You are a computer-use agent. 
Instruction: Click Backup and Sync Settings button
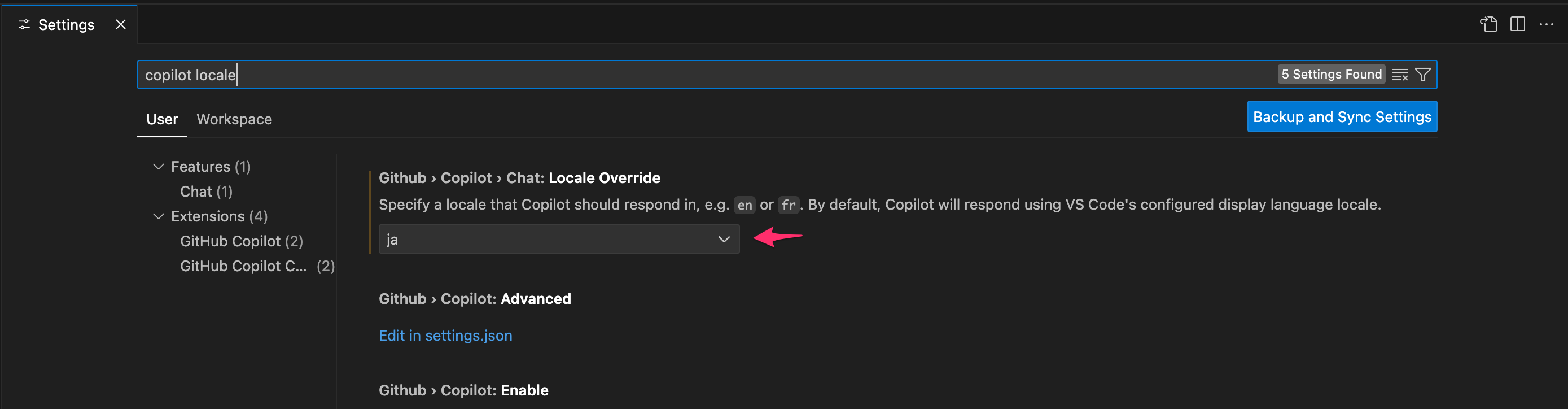[1342, 116]
